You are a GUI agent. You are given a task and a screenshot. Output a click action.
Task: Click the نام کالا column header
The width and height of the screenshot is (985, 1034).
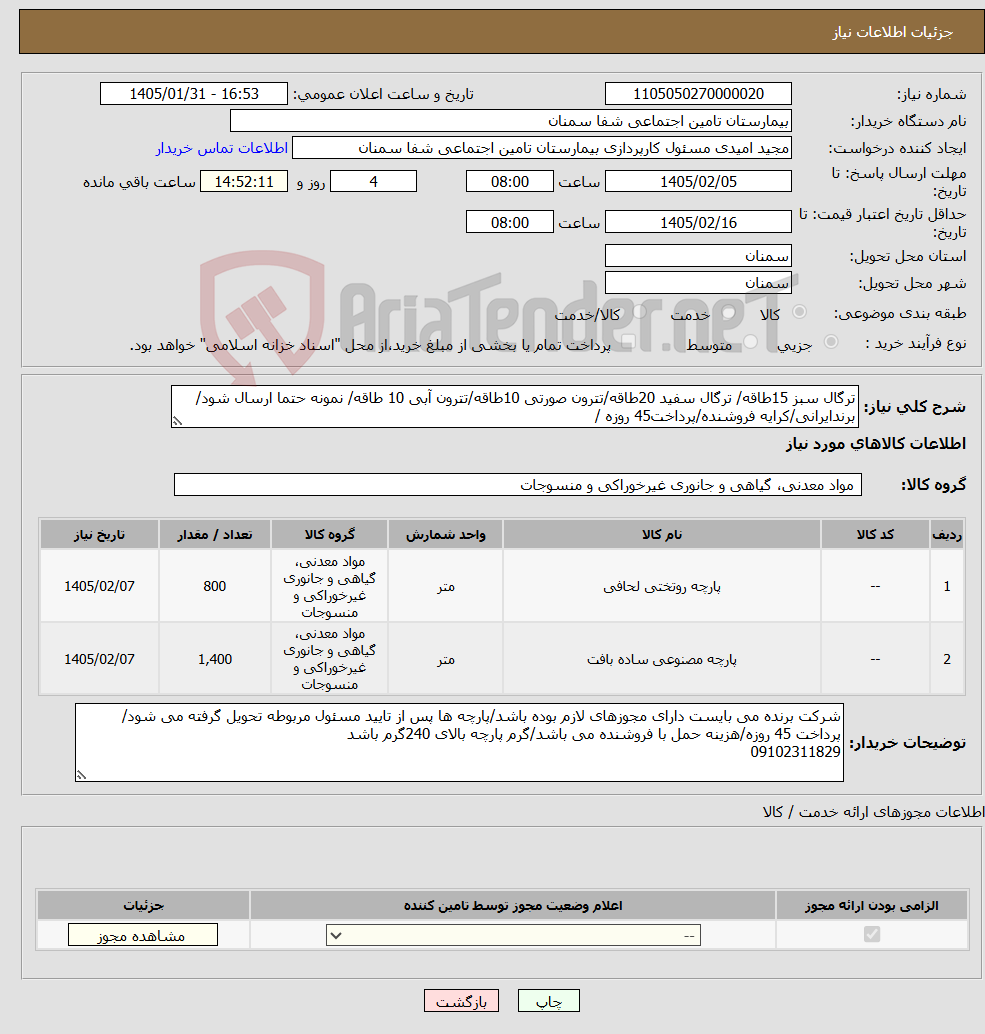click(x=662, y=534)
